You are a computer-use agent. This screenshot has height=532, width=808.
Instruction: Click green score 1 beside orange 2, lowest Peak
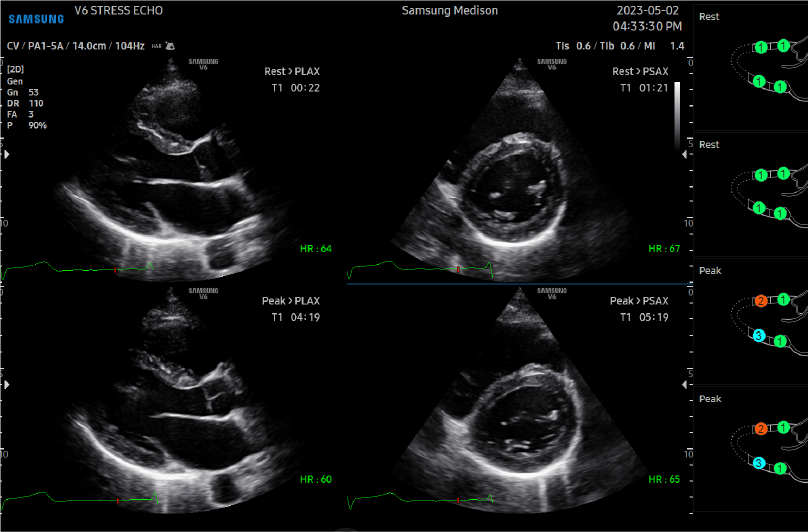pos(784,427)
